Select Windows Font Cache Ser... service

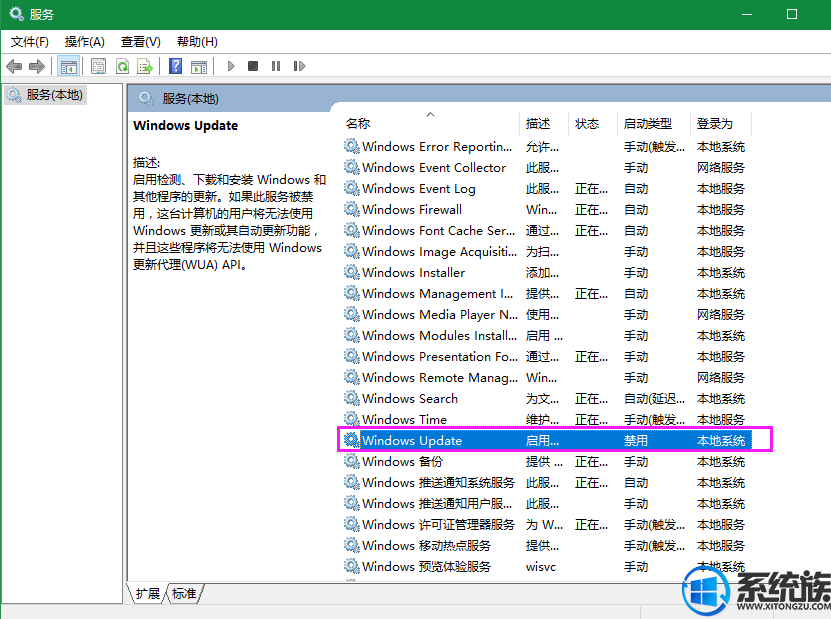coord(439,231)
